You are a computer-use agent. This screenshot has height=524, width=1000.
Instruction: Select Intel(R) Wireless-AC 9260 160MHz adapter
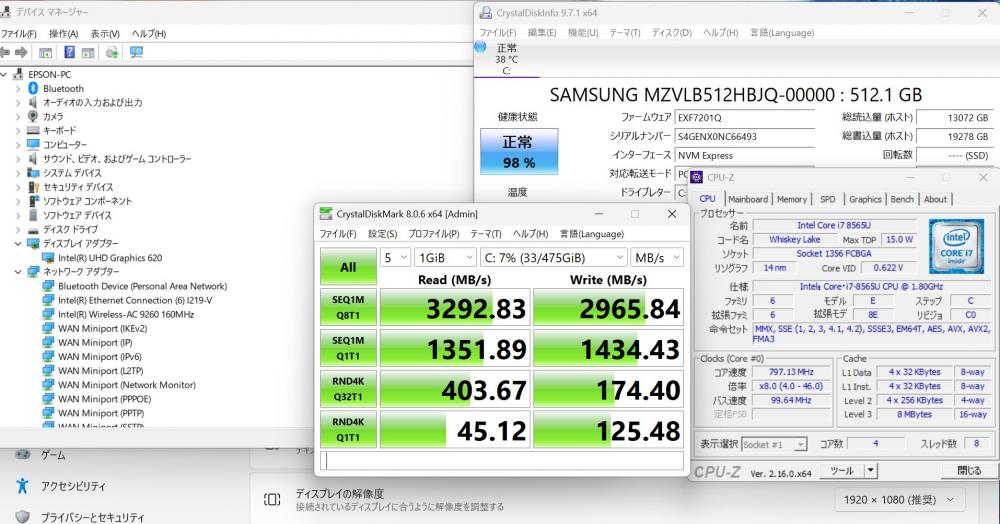click(126, 314)
